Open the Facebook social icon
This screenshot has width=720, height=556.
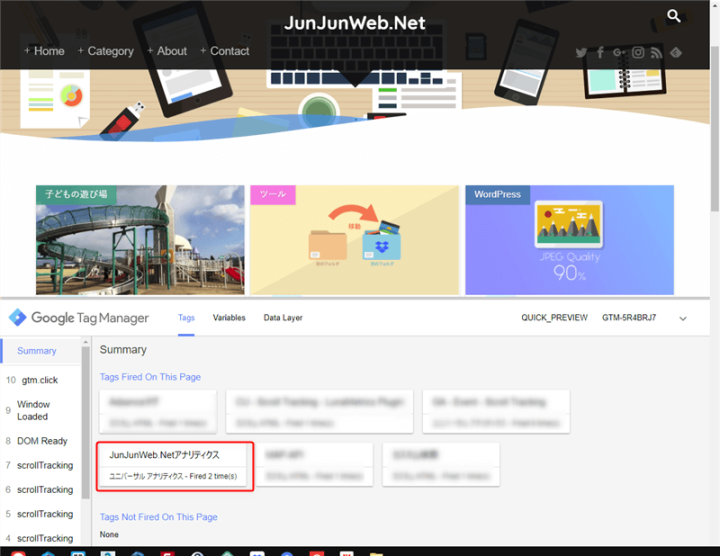600,52
